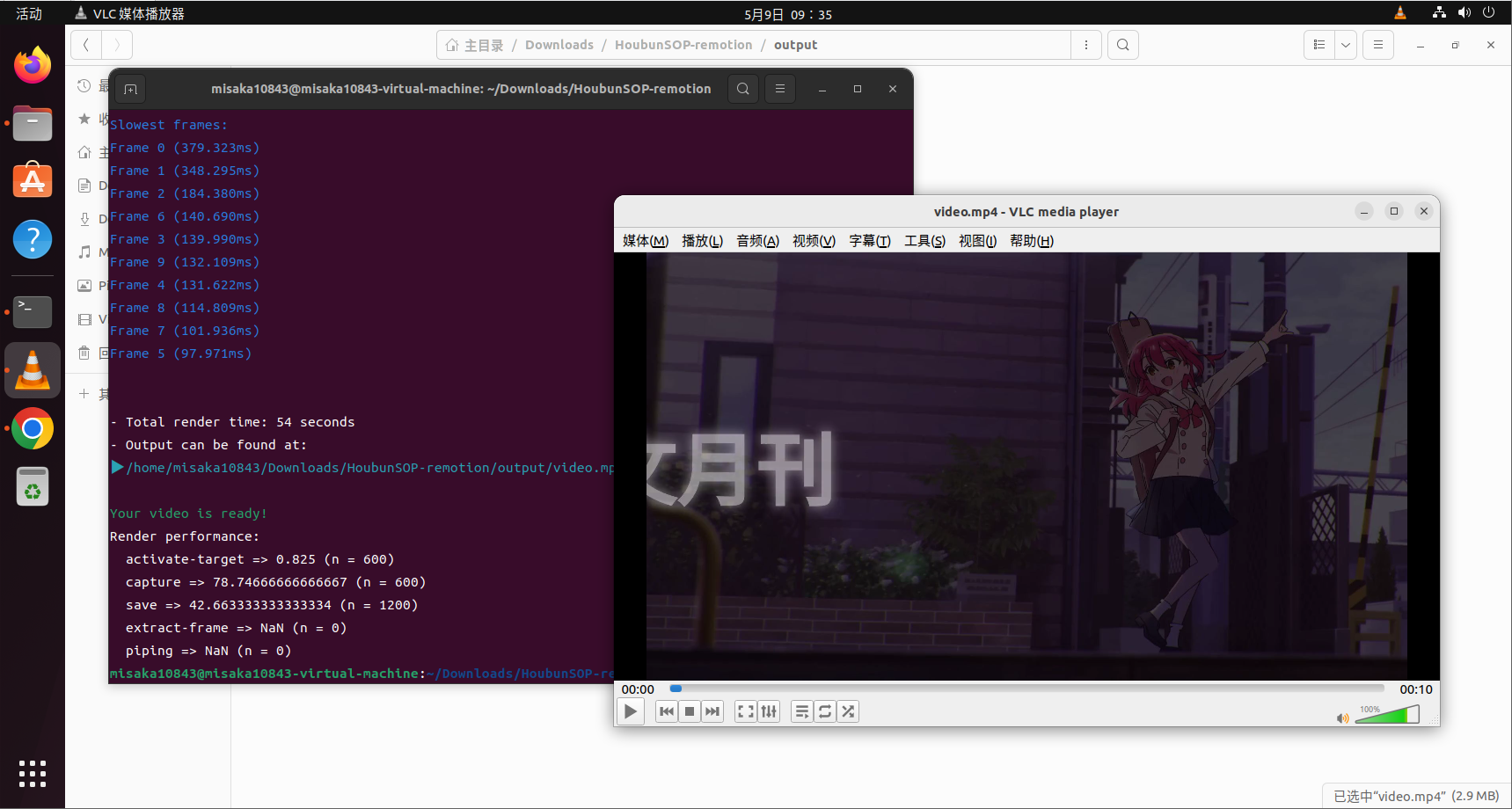The image size is (1512, 809).
Task: Search in the terminal window
Action: click(743, 89)
